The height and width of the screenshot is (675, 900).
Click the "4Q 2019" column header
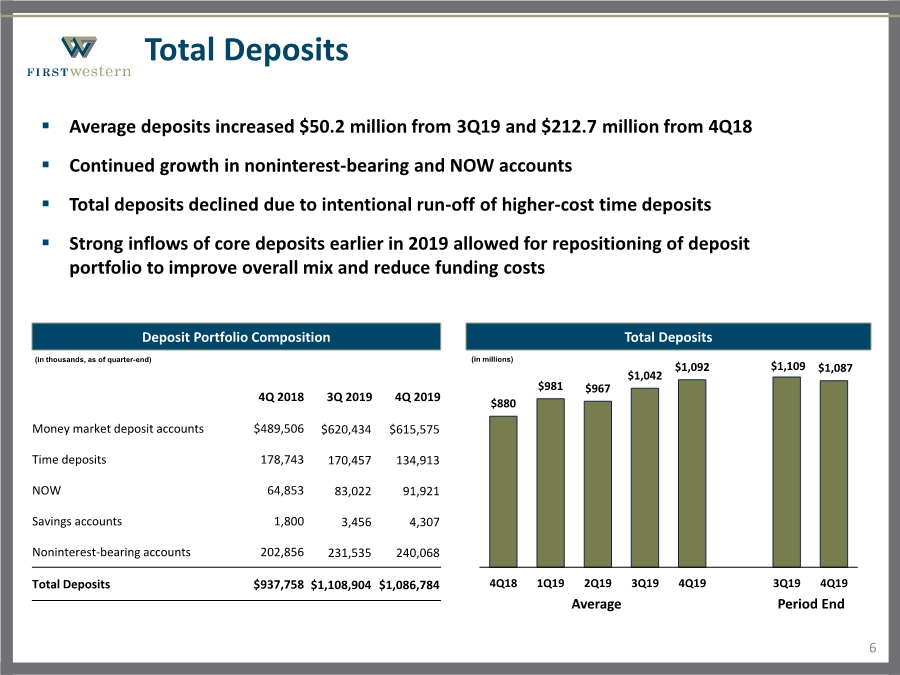click(417, 397)
